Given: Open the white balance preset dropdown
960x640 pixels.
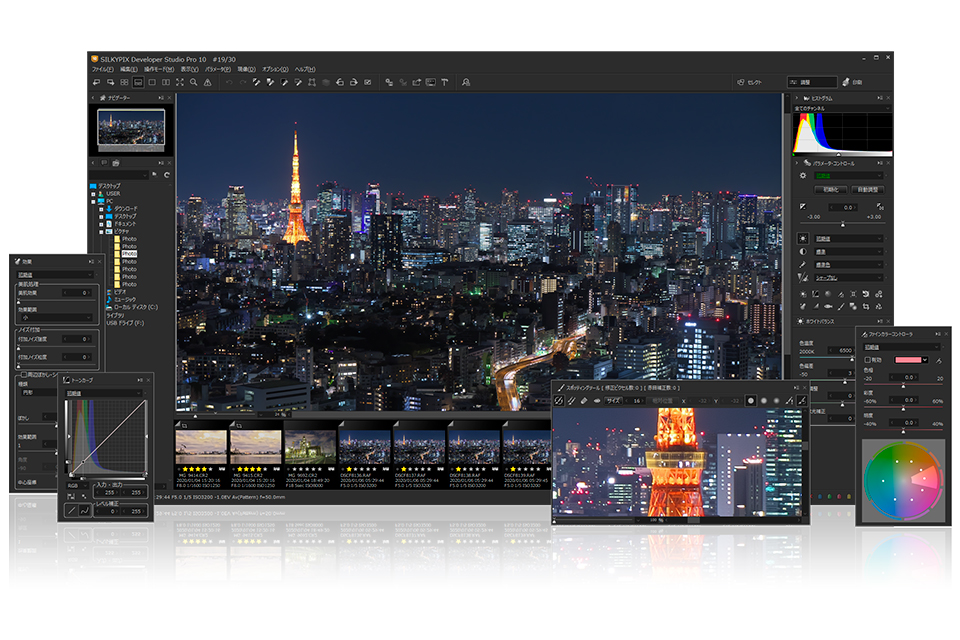Looking at the screenshot, I should pyautogui.click(x=848, y=238).
